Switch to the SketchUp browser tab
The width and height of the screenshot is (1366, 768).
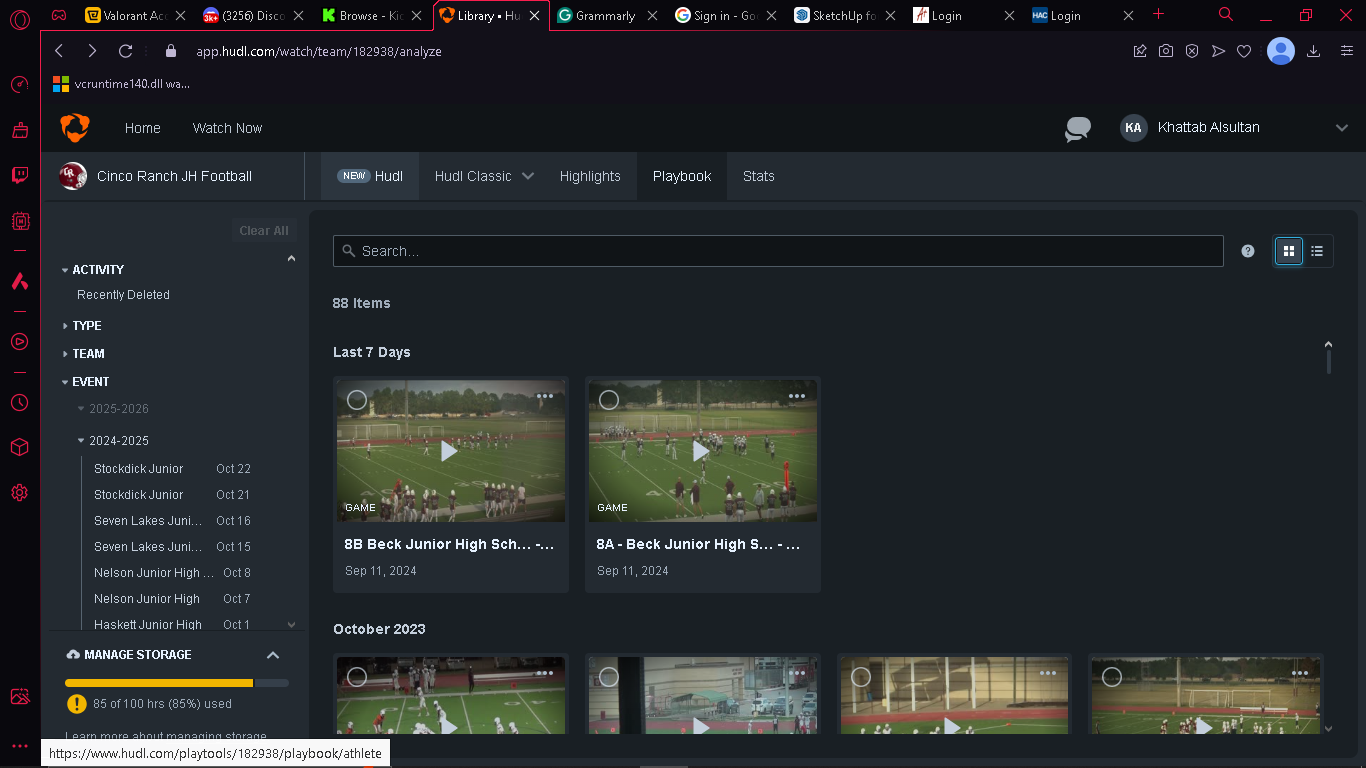tap(844, 16)
